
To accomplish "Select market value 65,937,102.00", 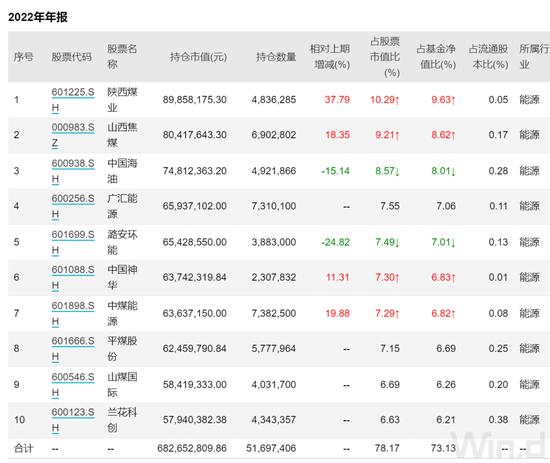I will coord(195,206).
